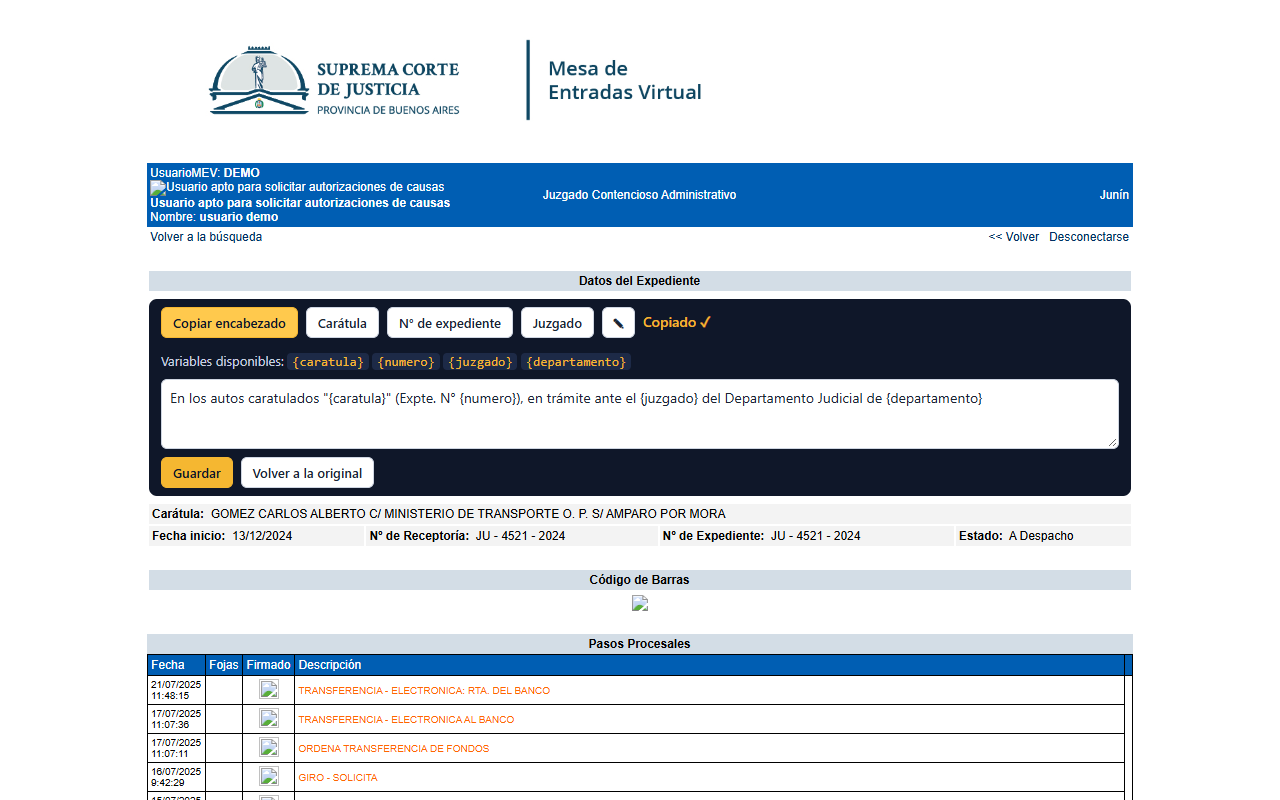Screen dimensions: 1280x800
Task: Copy the Carátula with its button
Action: (x=342, y=323)
